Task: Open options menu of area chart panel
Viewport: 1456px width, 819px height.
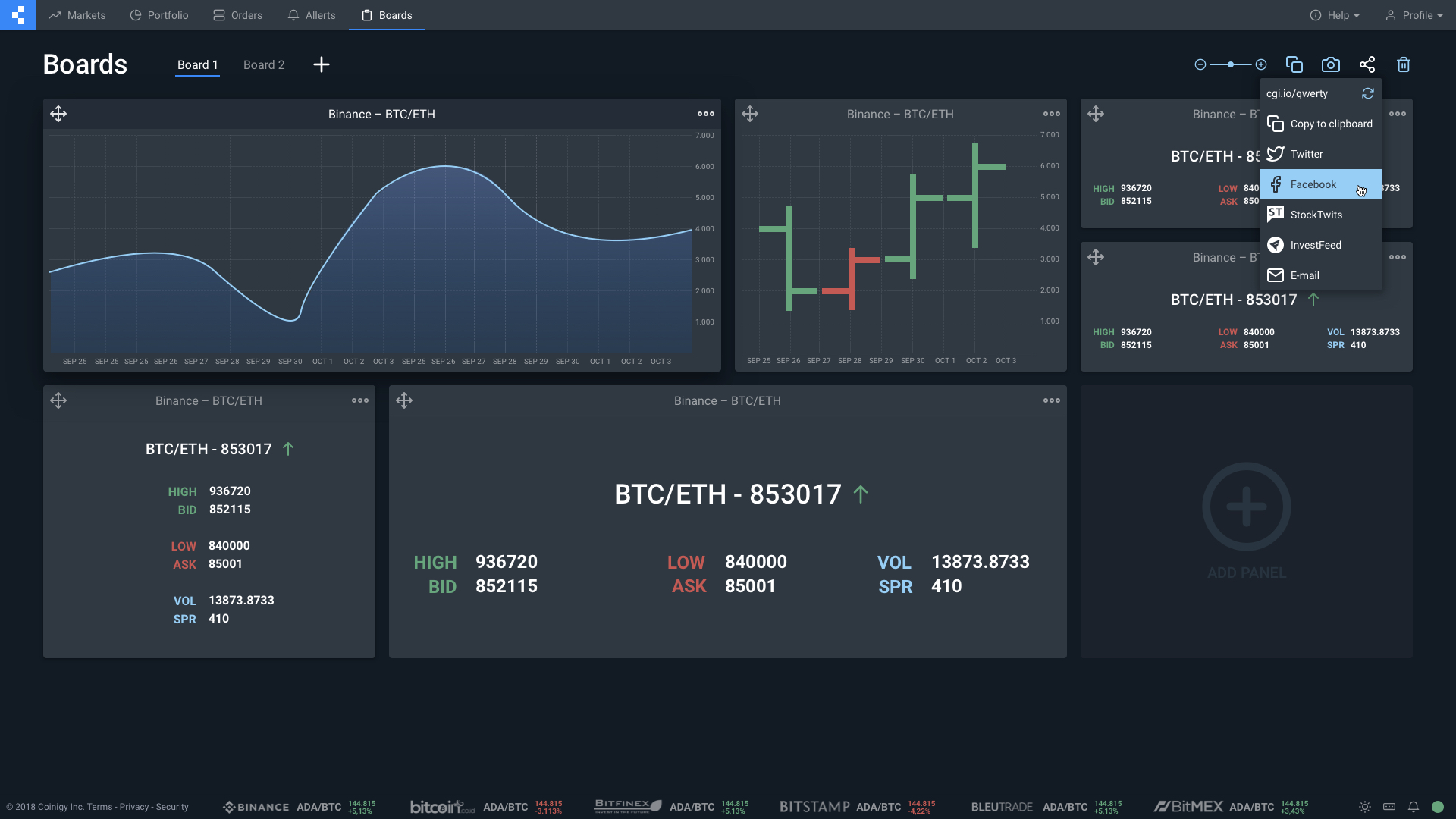Action: (706, 114)
